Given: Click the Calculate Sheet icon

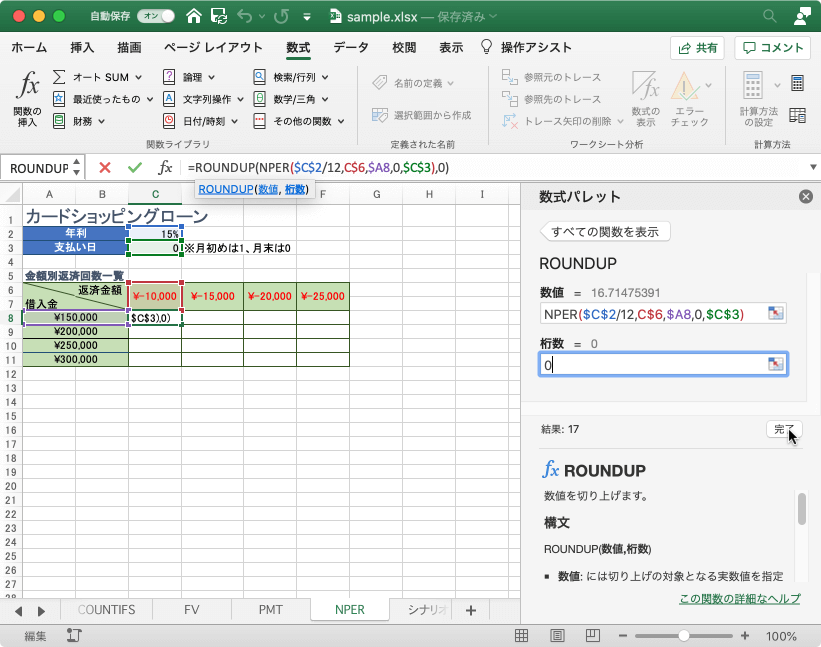Looking at the screenshot, I should (x=797, y=115).
